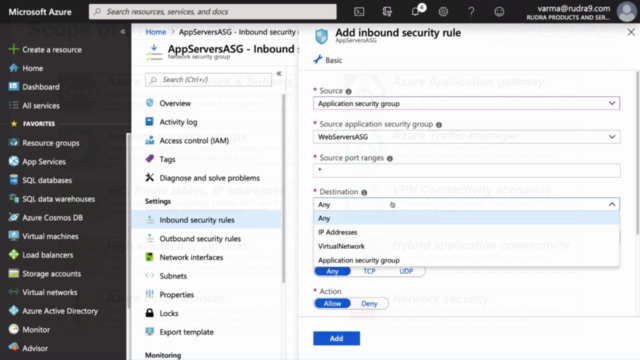This screenshot has width=640, height=360.
Task: Select the Any protocol toggle
Action: [332, 271]
